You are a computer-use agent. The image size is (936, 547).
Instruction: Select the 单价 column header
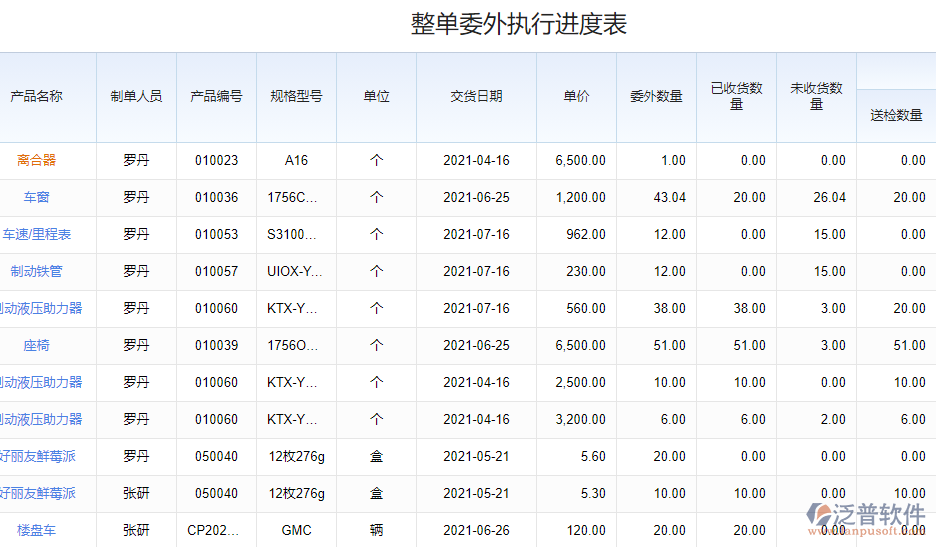(577, 96)
